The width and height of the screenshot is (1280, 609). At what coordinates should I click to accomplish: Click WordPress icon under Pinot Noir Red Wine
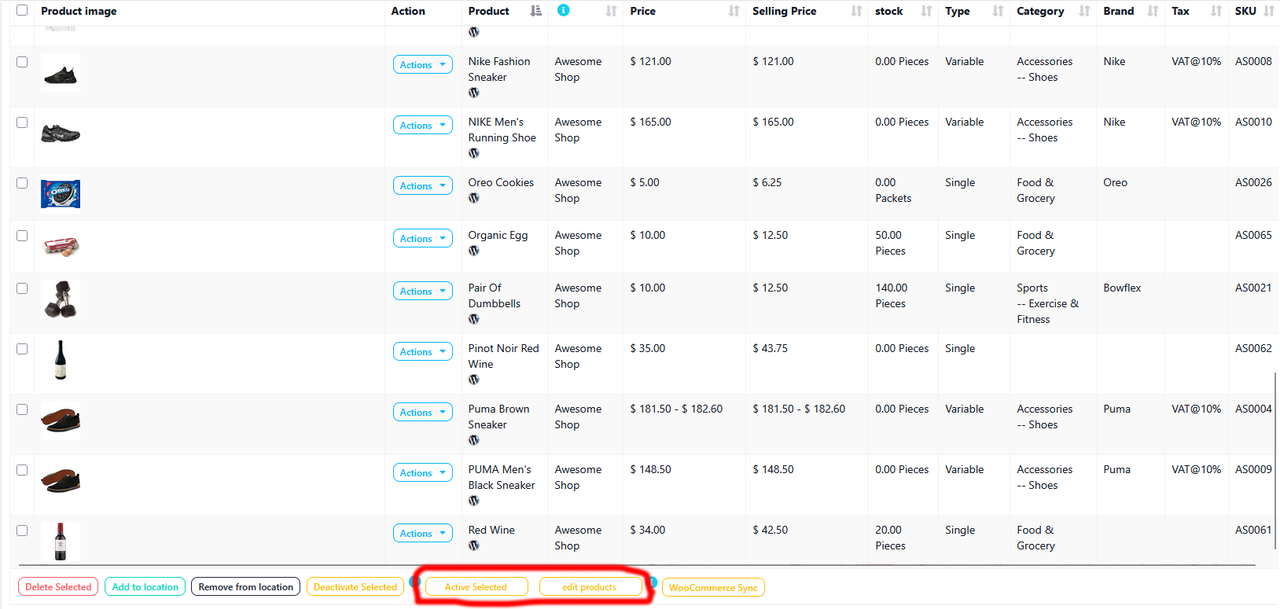[x=474, y=380]
